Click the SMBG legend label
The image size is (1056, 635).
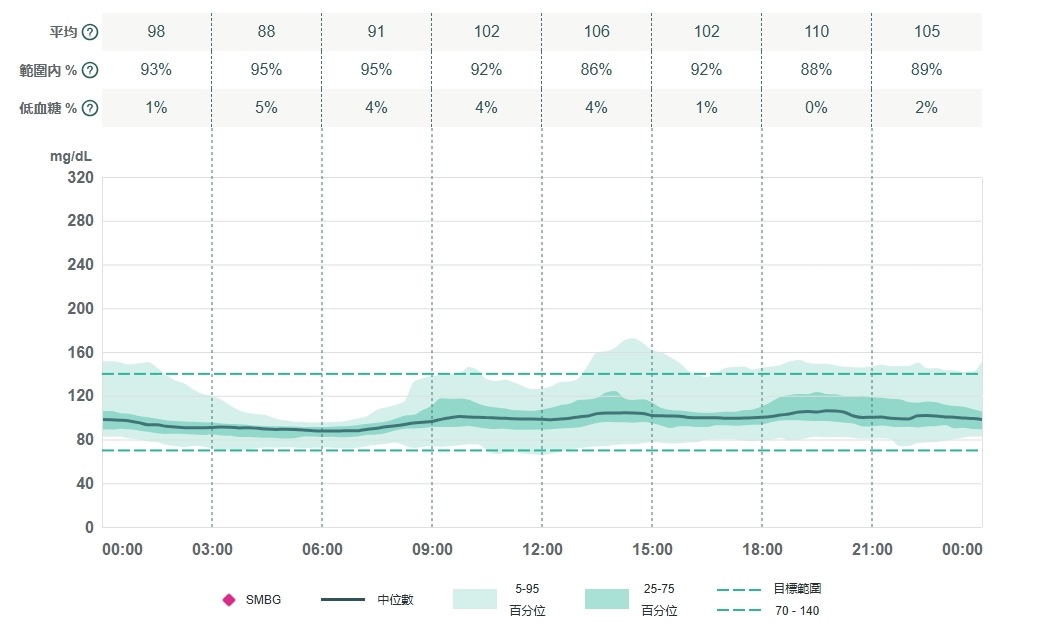(x=264, y=600)
